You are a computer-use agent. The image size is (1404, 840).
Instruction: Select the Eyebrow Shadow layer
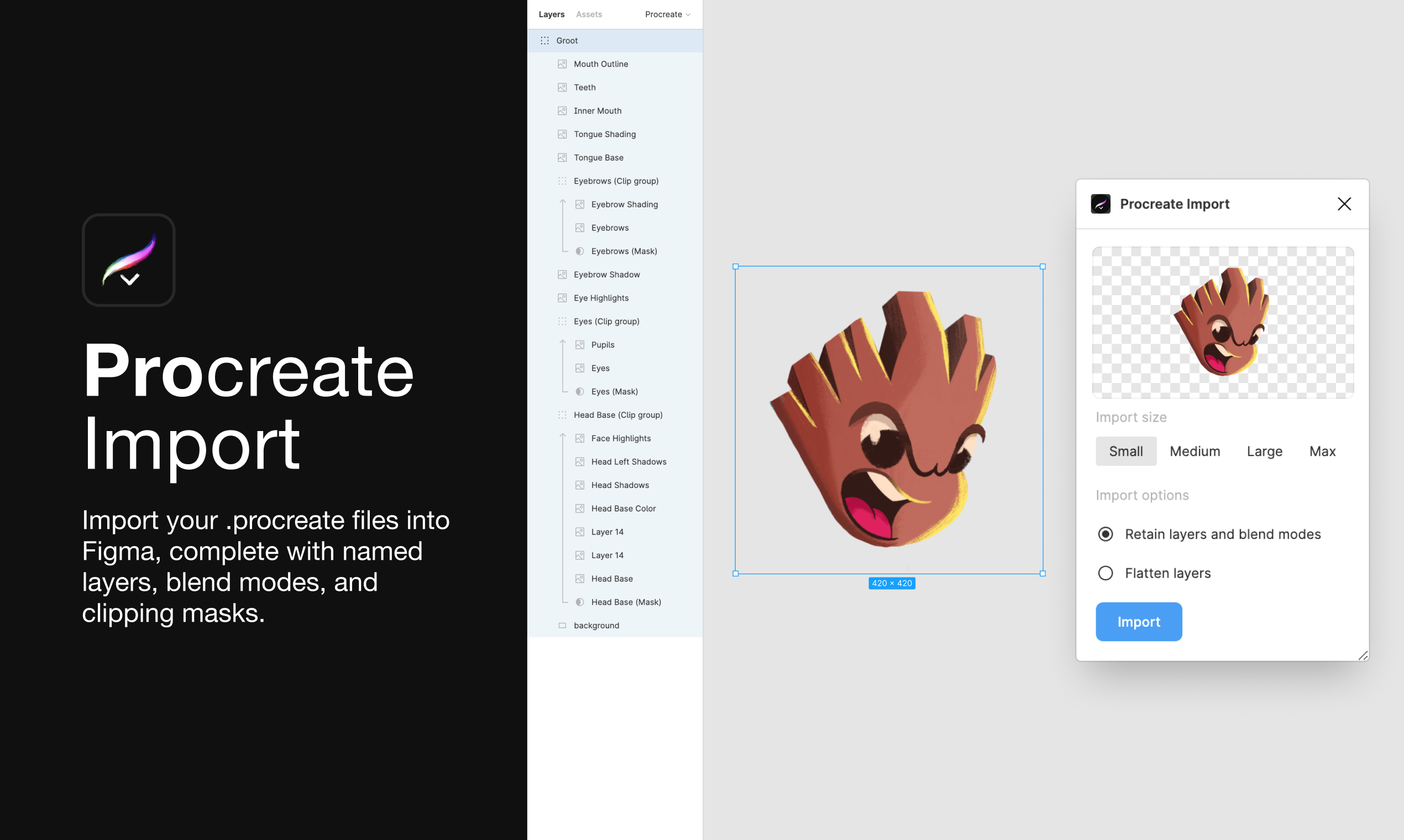[x=615, y=275]
